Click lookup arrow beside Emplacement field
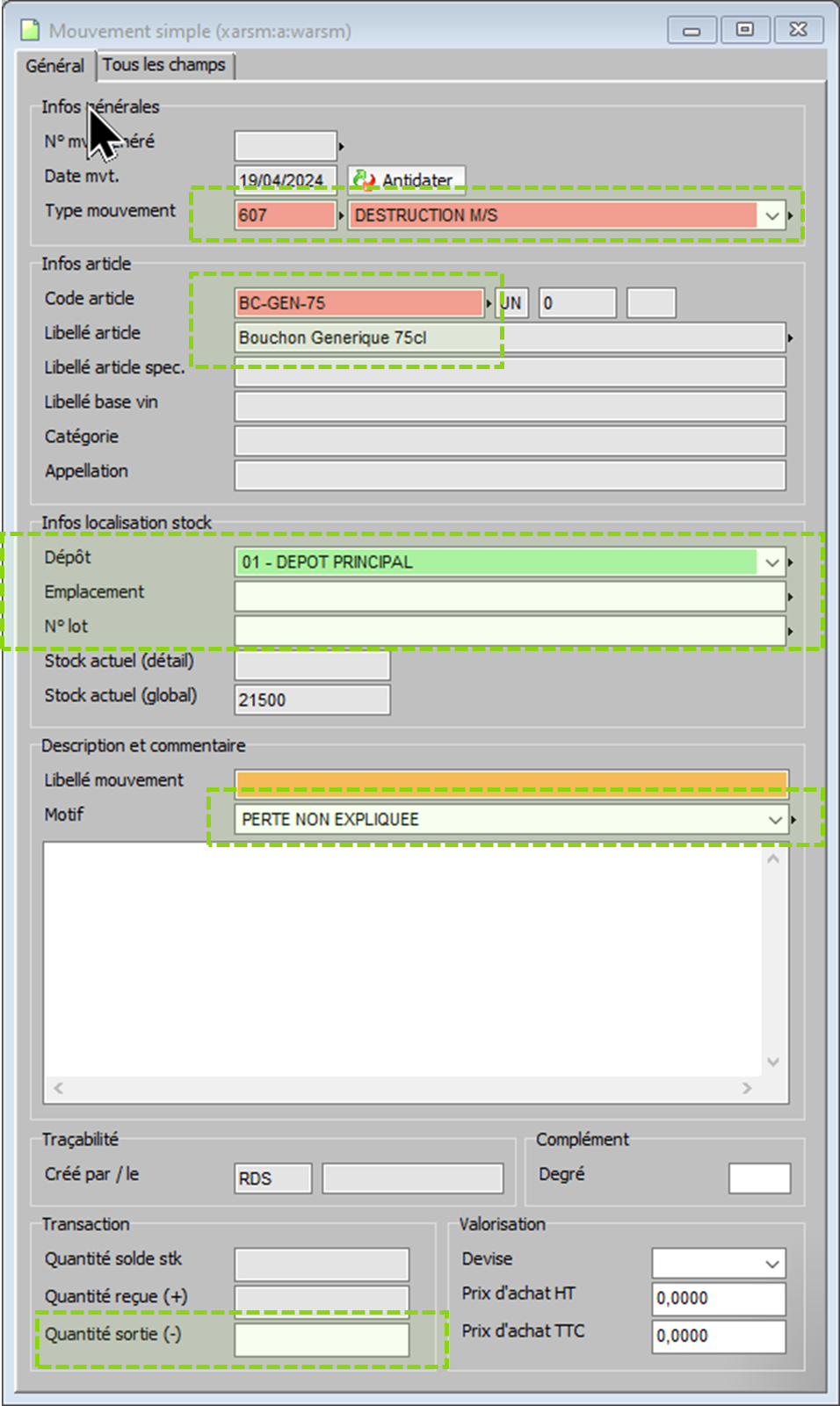Viewport: 840px width, 1406px height. 790,597
